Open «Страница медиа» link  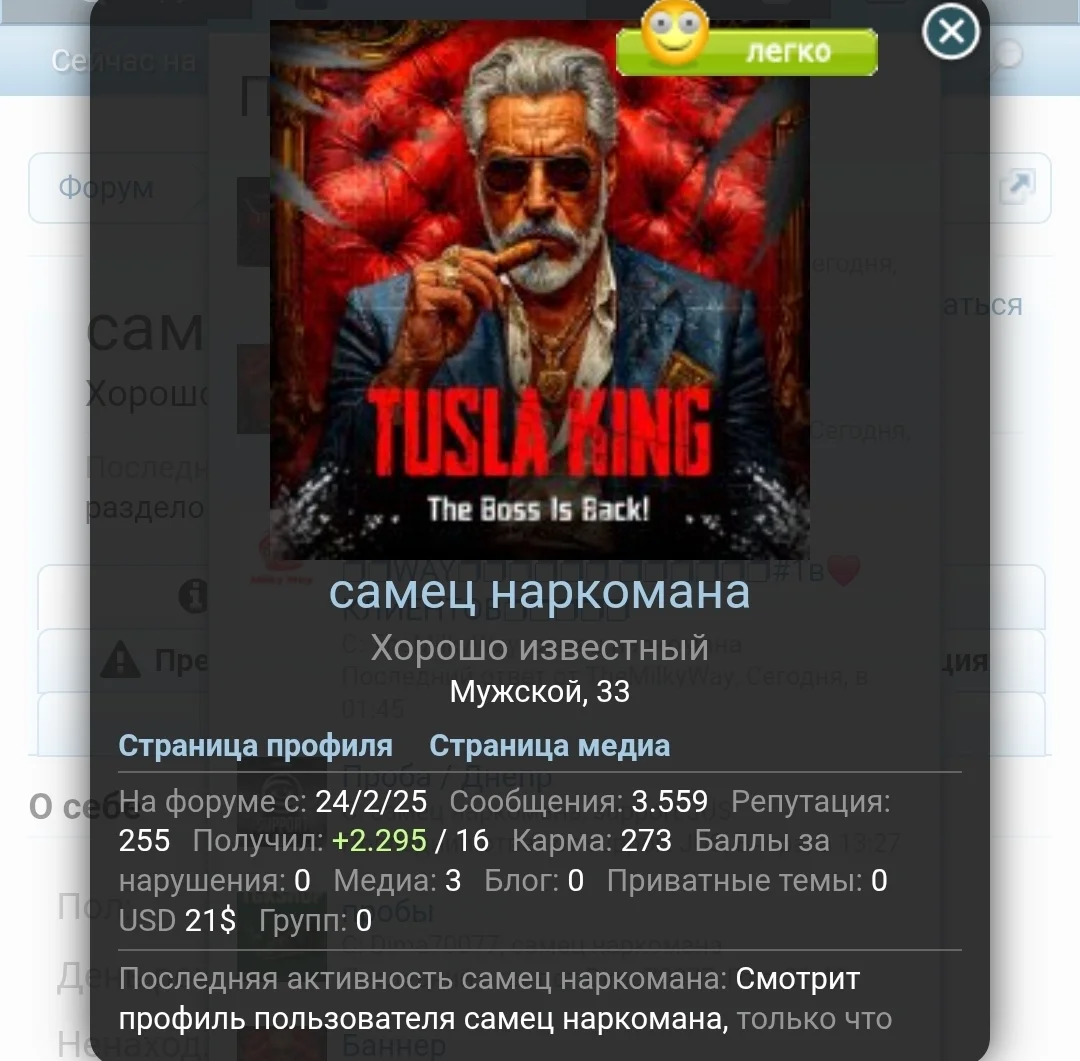(x=549, y=745)
